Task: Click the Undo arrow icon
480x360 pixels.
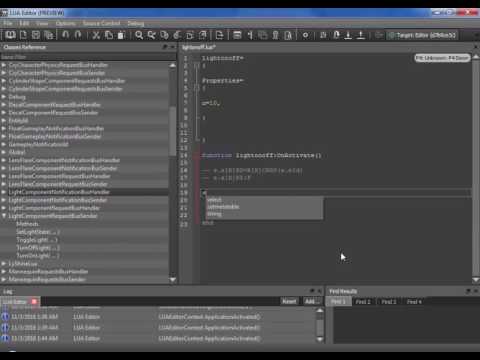Action: (x=66, y=35)
